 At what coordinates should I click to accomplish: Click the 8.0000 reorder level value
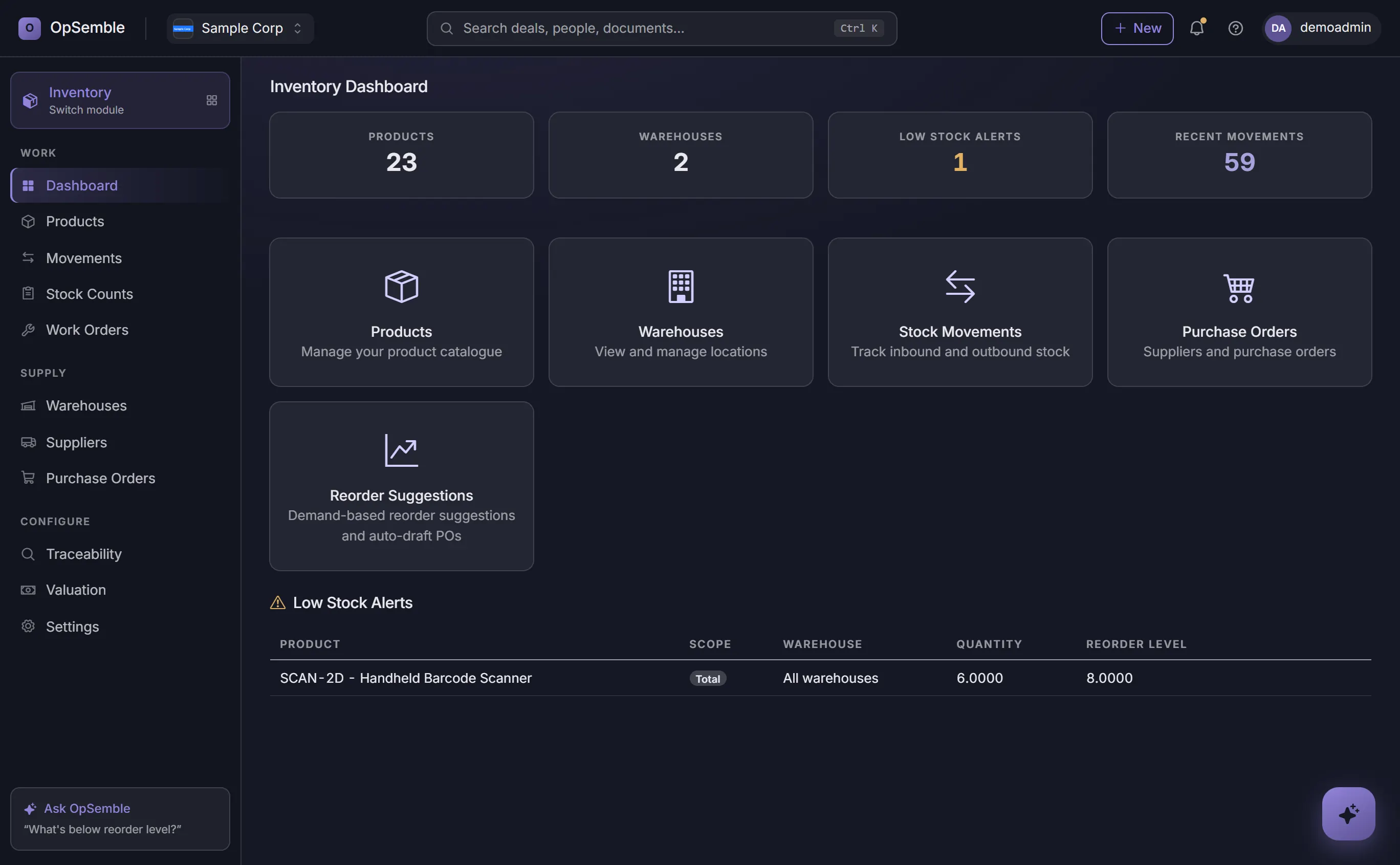[1109, 678]
